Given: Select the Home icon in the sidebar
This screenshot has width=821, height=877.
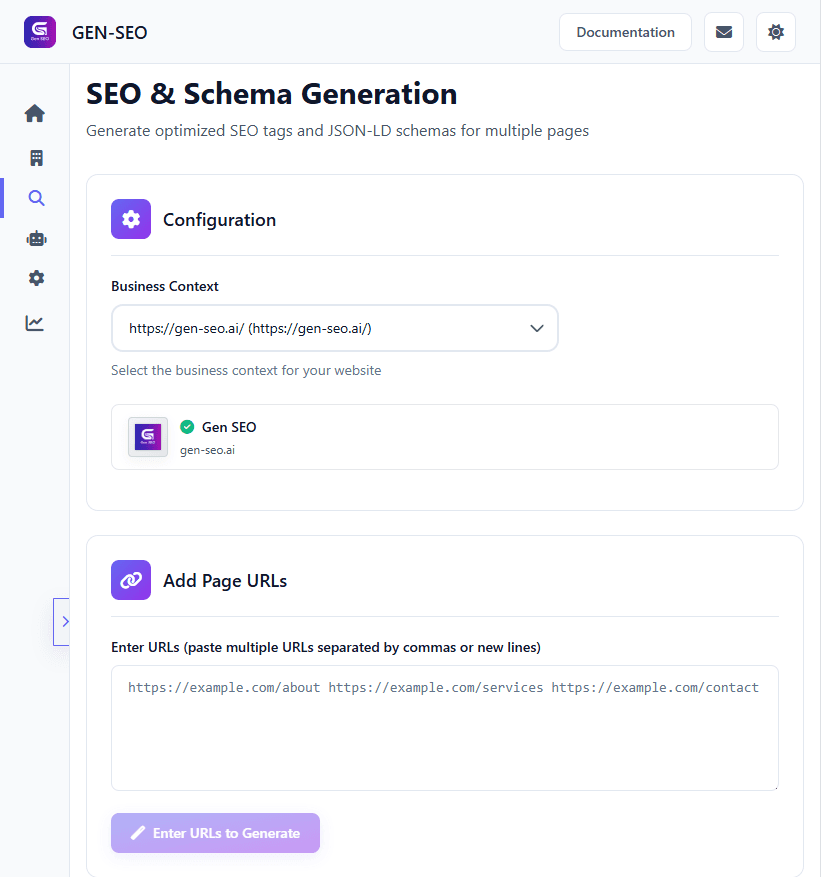Looking at the screenshot, I should 35,113.
